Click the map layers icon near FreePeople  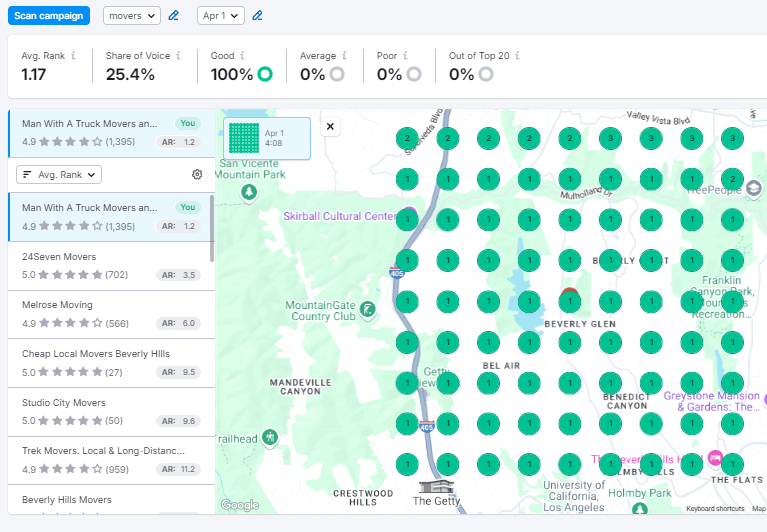(x=754, y=188)
